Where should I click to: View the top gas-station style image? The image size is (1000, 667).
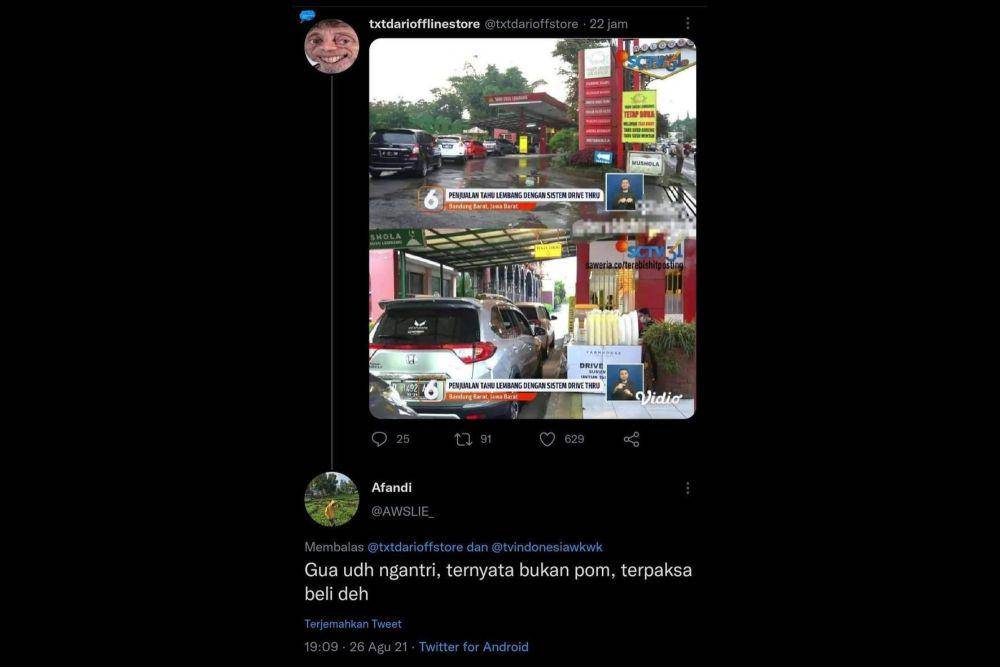532,133
